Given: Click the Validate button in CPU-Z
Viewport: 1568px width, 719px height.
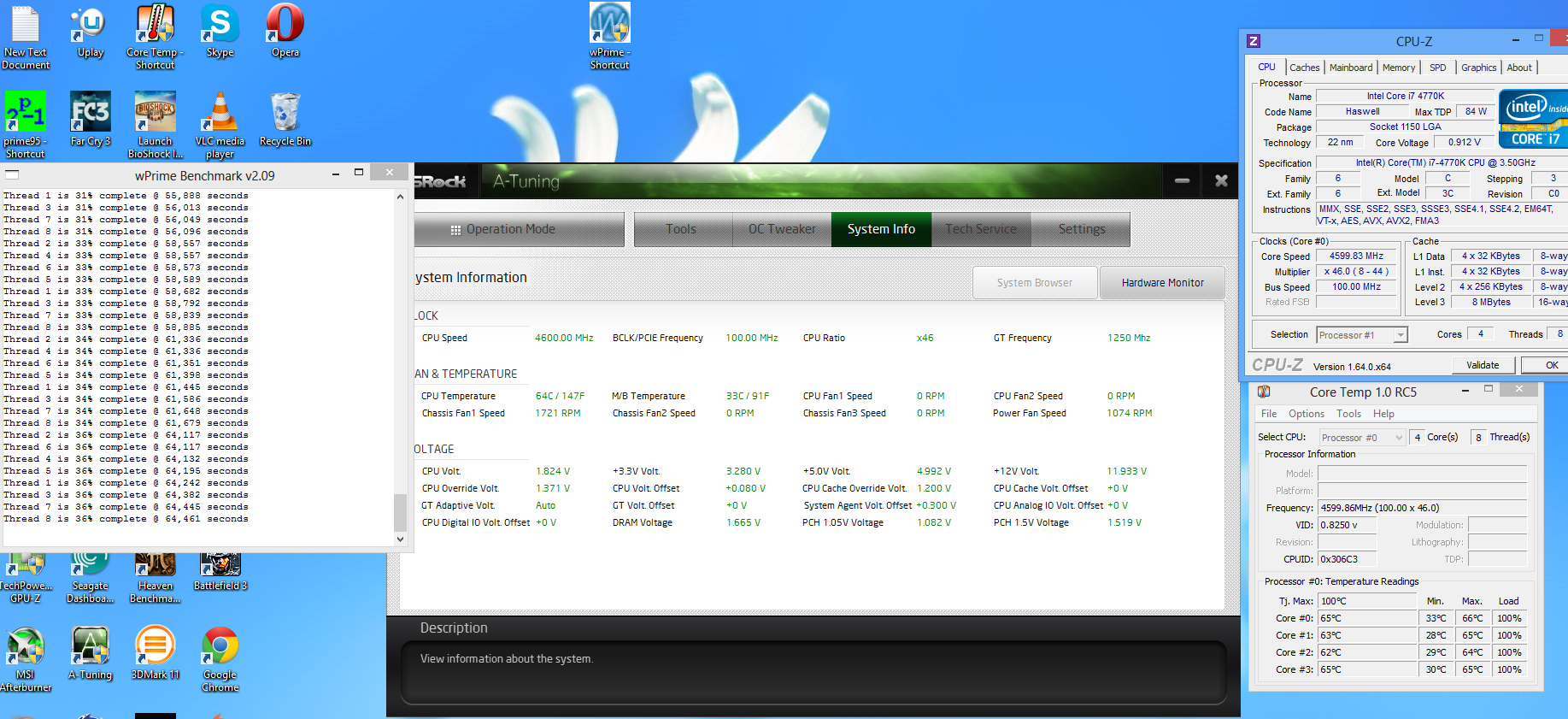Looking at the screenshot, I should coord(1483,365).
